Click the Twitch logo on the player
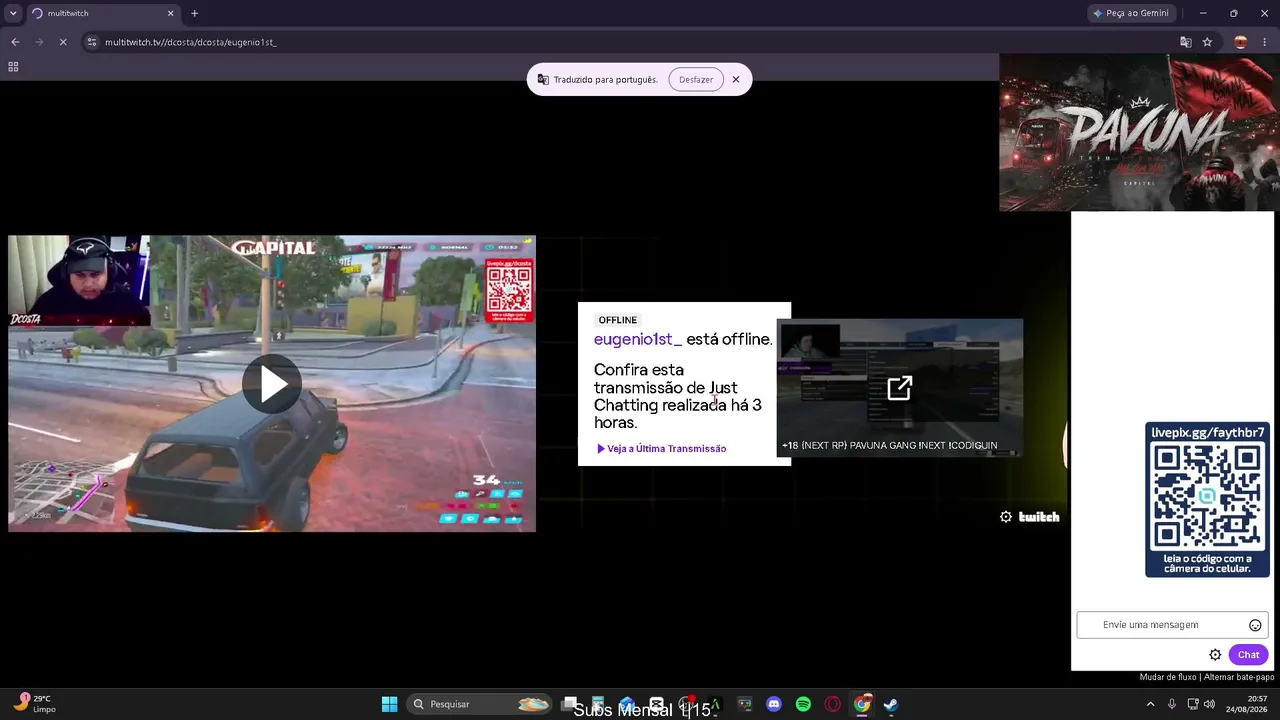1280x720 pixels. click(1039, 517)
